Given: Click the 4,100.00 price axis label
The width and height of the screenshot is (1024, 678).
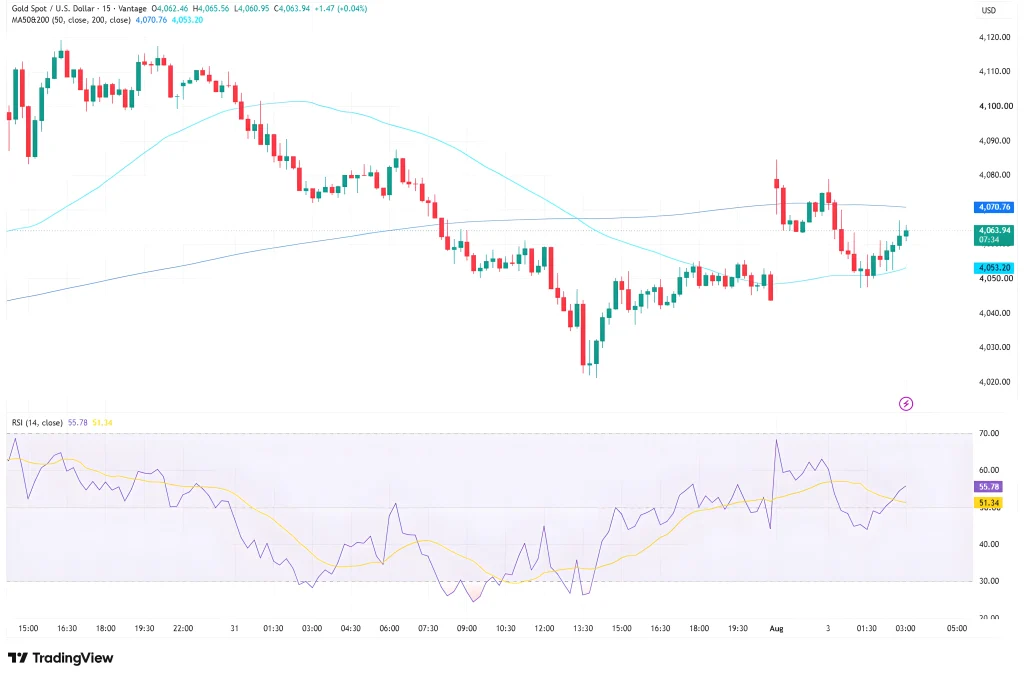Looking at the screenshot, I should click(x=995, y=106).
